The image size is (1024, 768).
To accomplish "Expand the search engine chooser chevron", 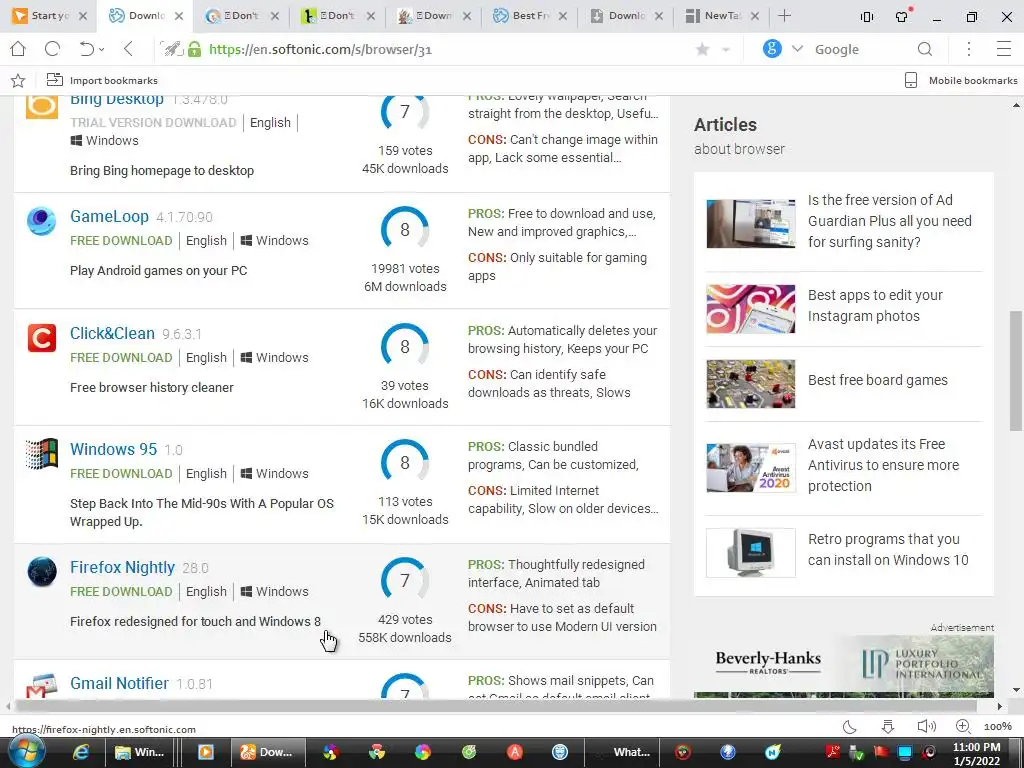I will point(797,49).
